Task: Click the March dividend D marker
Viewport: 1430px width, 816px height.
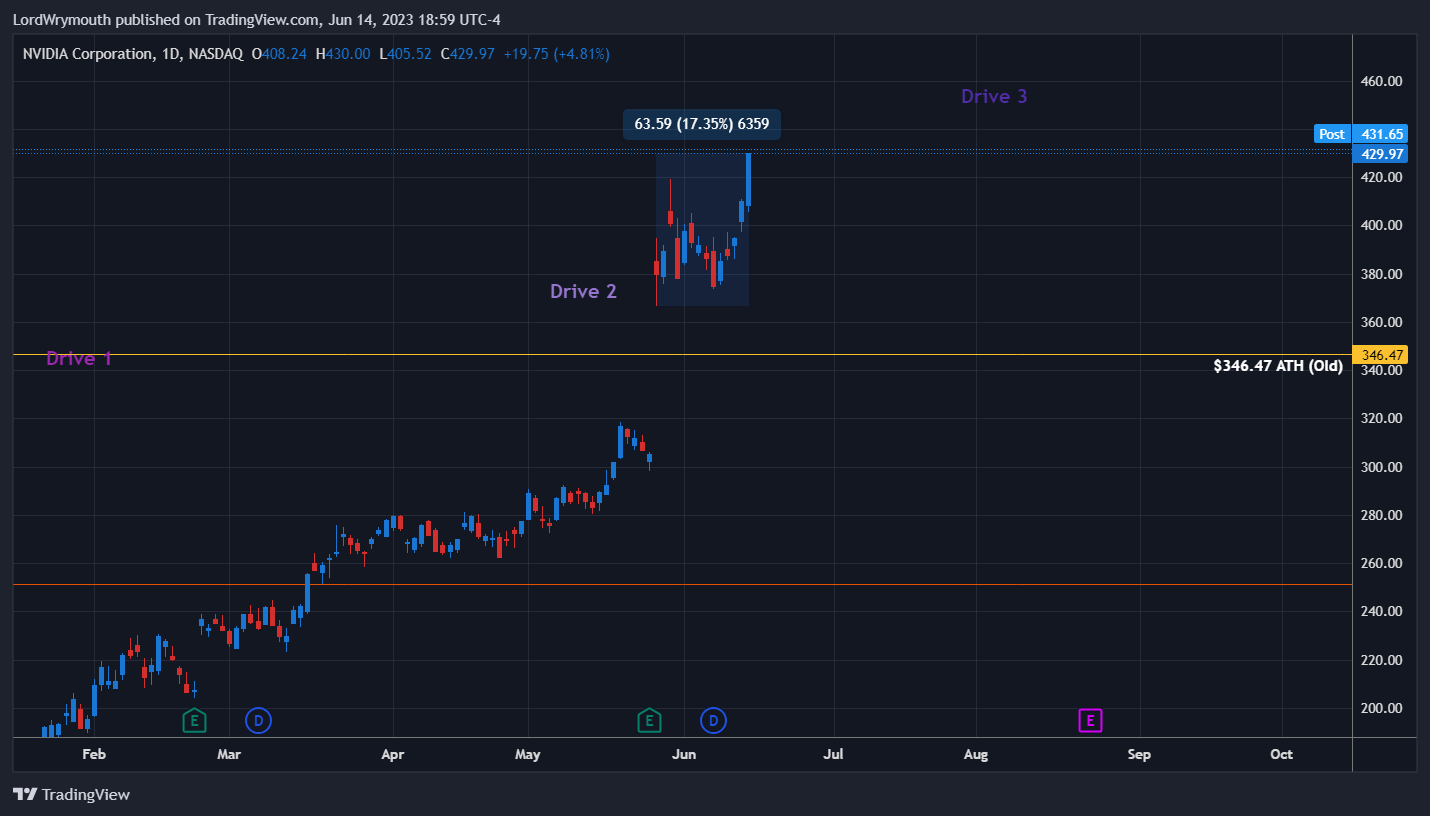Action: tap(258, 720)
